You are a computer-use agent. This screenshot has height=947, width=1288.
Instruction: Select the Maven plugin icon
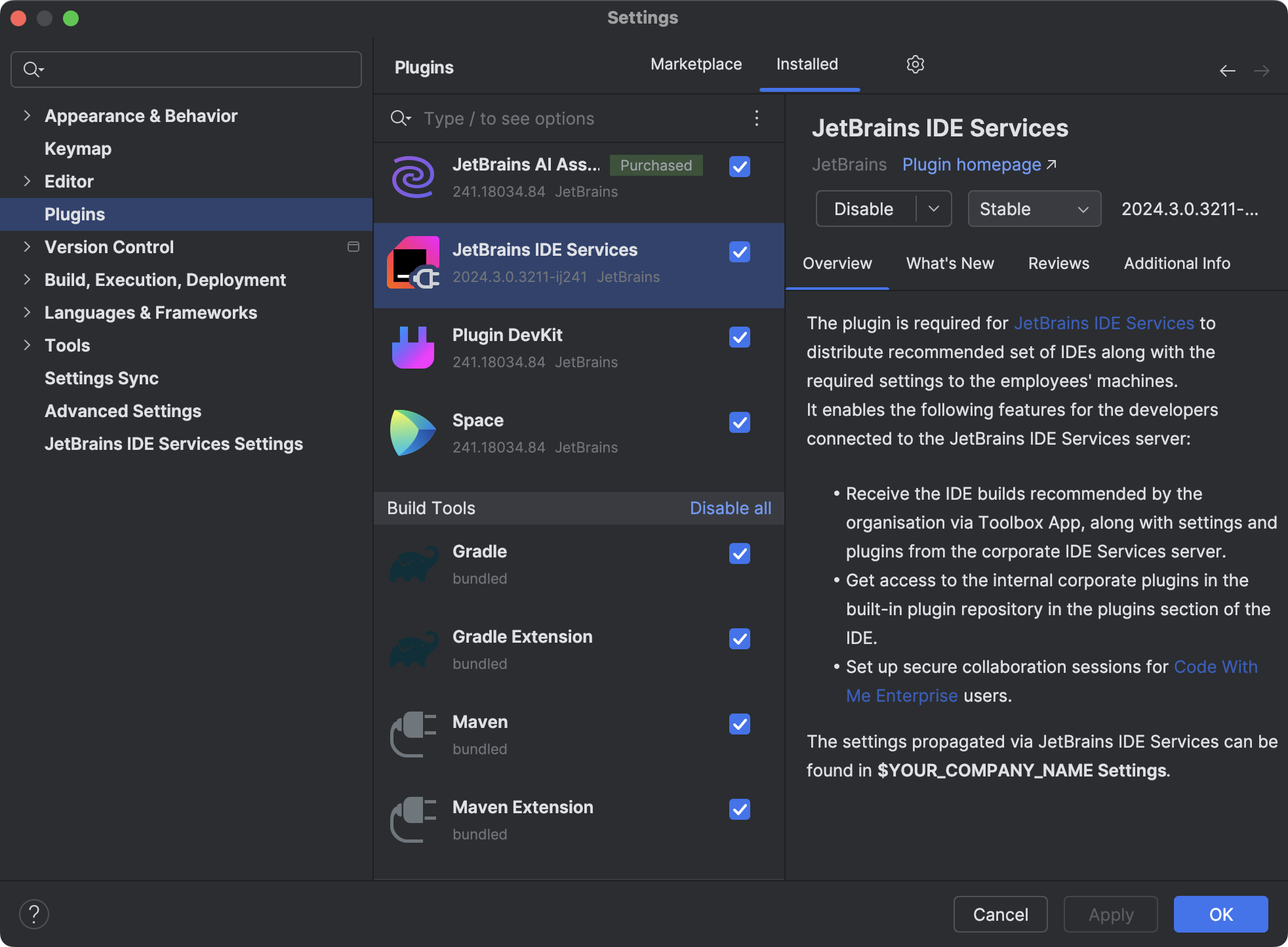413,733
